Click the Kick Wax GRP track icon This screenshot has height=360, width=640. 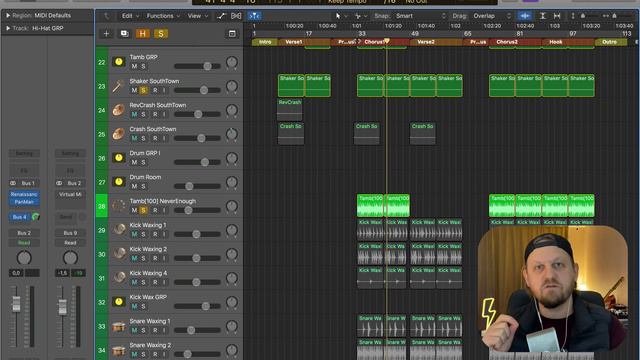click(x=119, y=302)
